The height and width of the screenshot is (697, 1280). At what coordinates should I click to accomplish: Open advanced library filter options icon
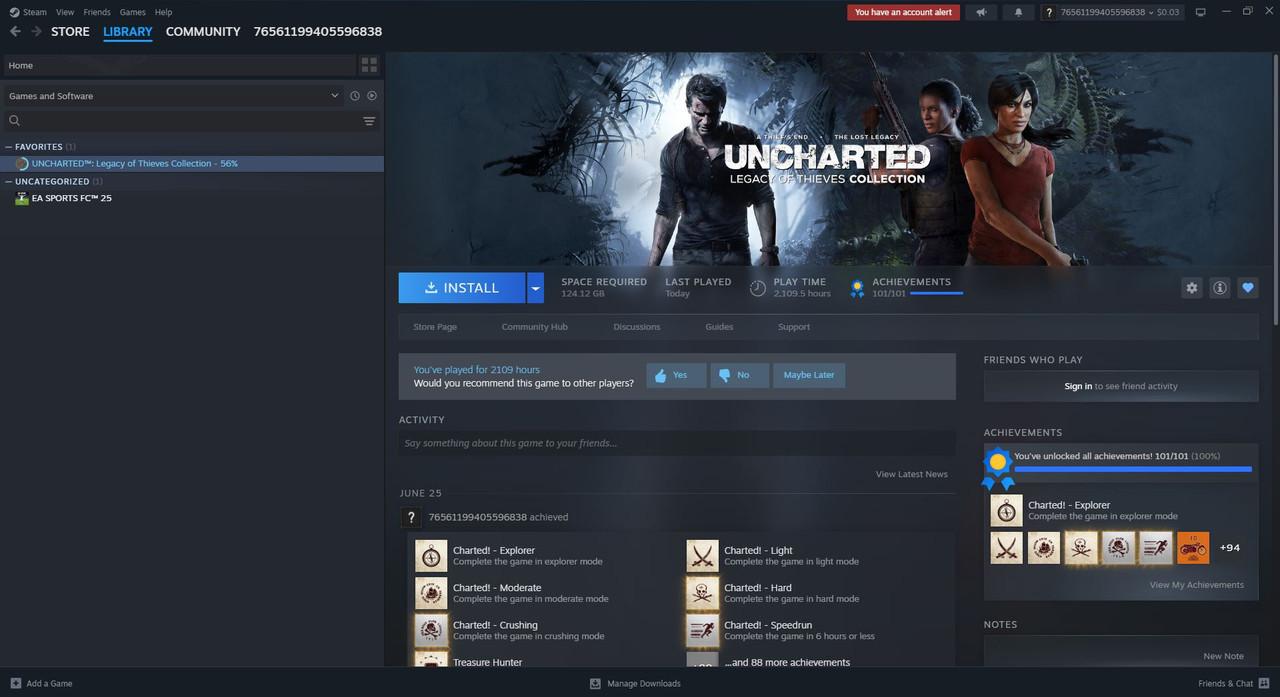(369, 121)
